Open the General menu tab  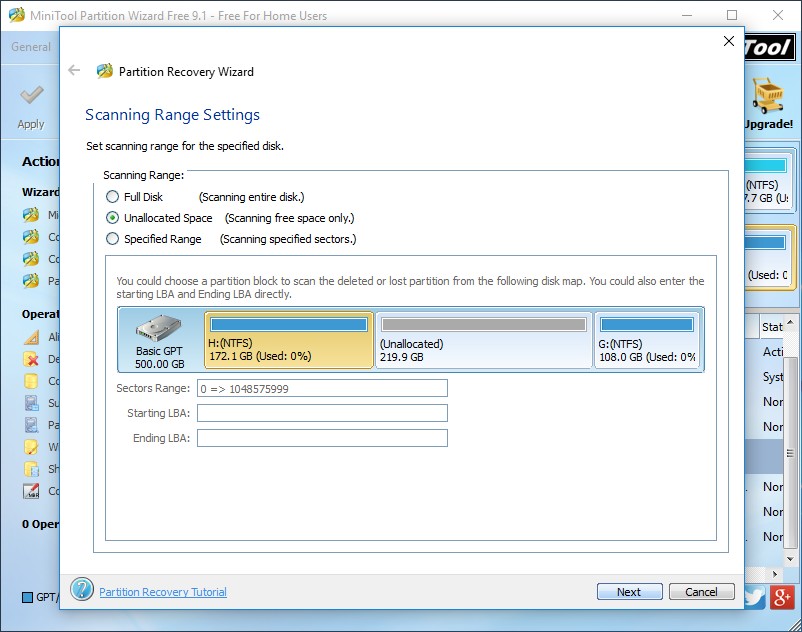(x=30, y=47)
